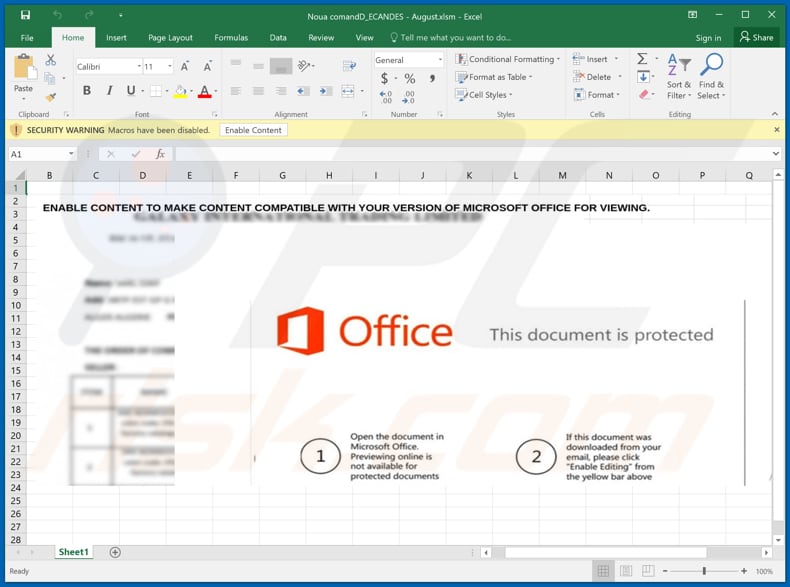Viewport: 790px width, 587px height.
Task: Switch to the Review tab
Action: coord(321,38)
